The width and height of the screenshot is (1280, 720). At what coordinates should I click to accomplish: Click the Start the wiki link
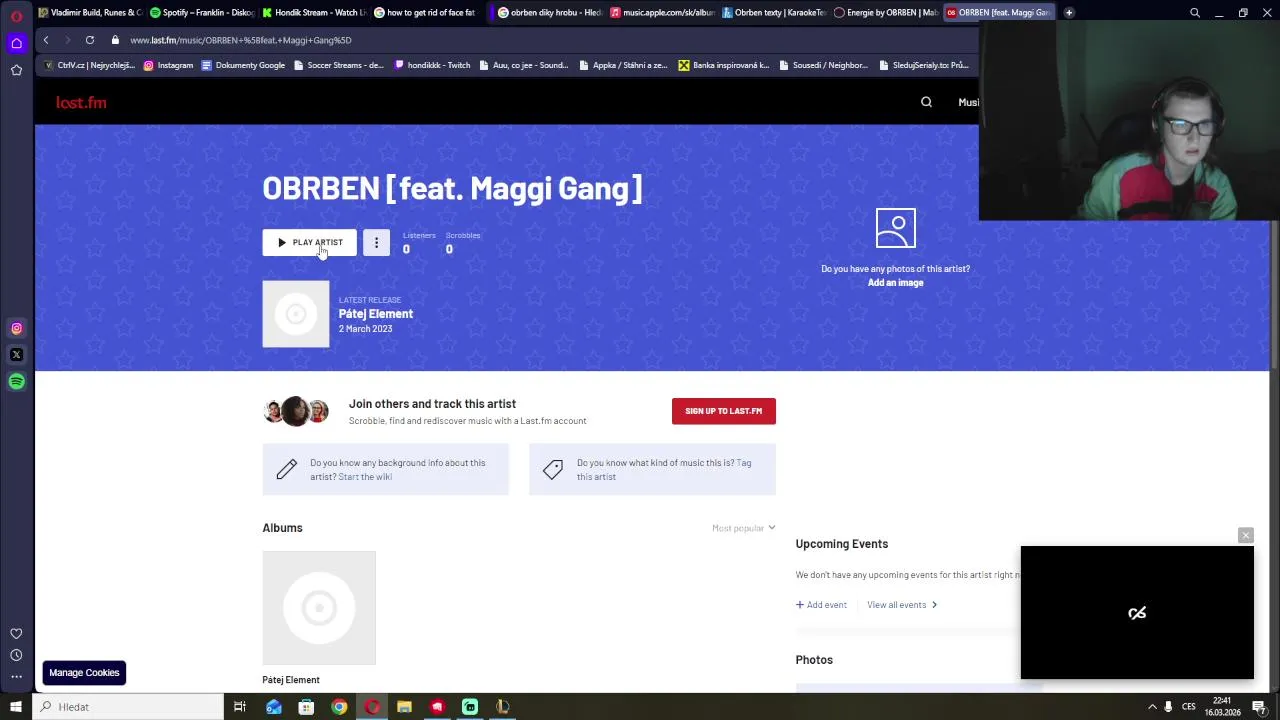point(365,477)
